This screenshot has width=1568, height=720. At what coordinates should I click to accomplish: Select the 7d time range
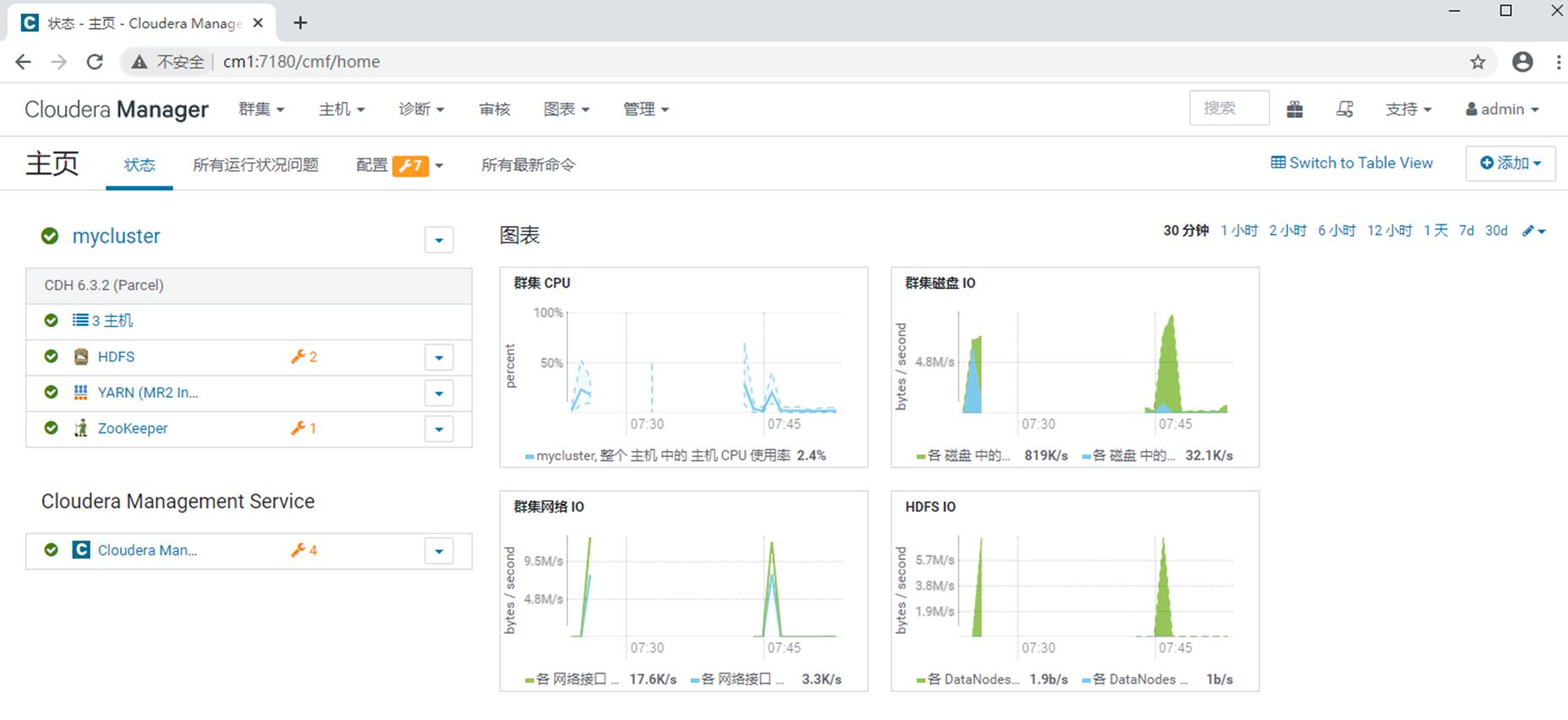1467,231
